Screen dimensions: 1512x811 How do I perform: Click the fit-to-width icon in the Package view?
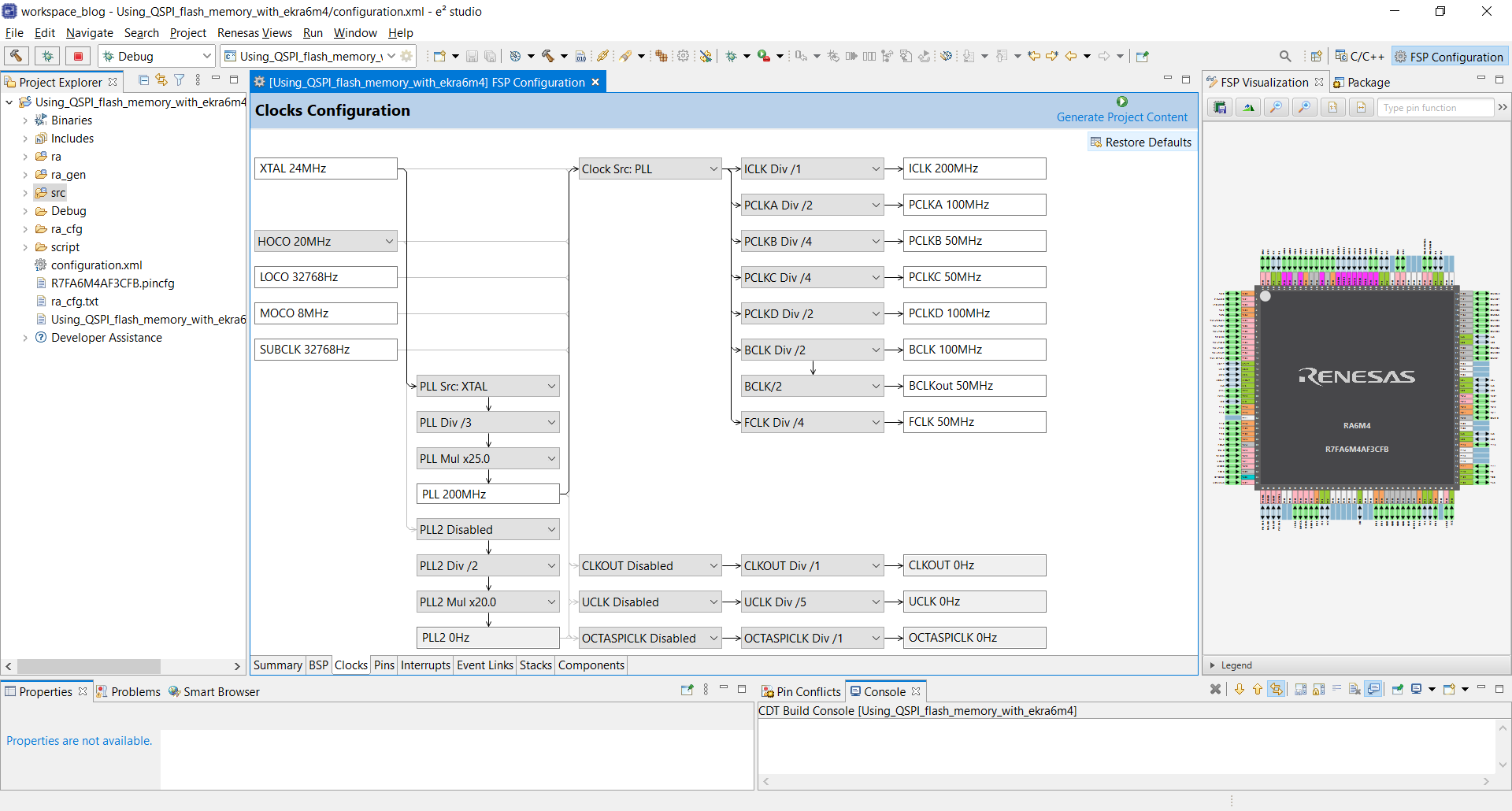(1362, 107)
